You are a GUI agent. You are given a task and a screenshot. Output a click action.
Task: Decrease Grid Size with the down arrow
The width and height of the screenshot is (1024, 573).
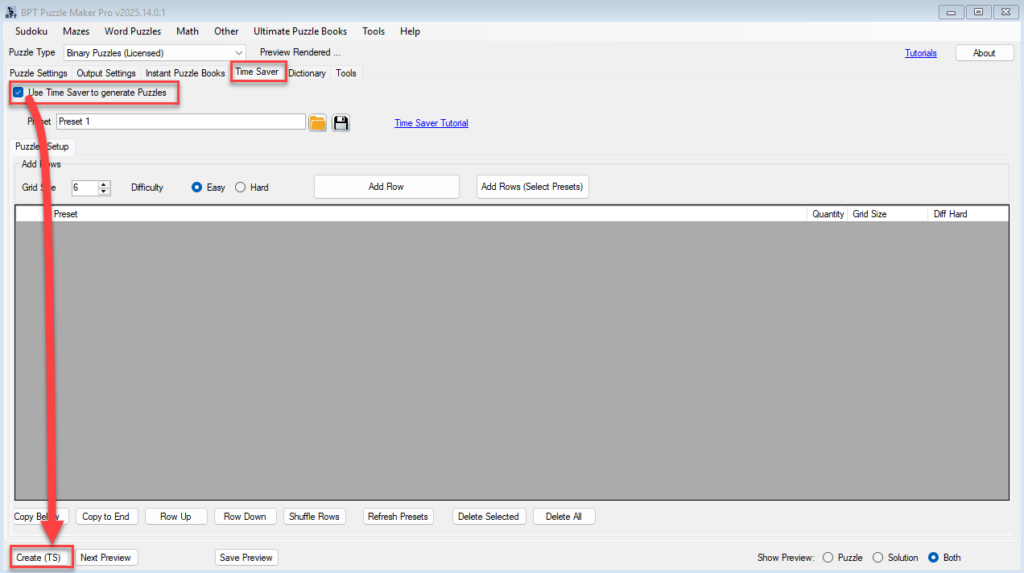coord(104,191)
